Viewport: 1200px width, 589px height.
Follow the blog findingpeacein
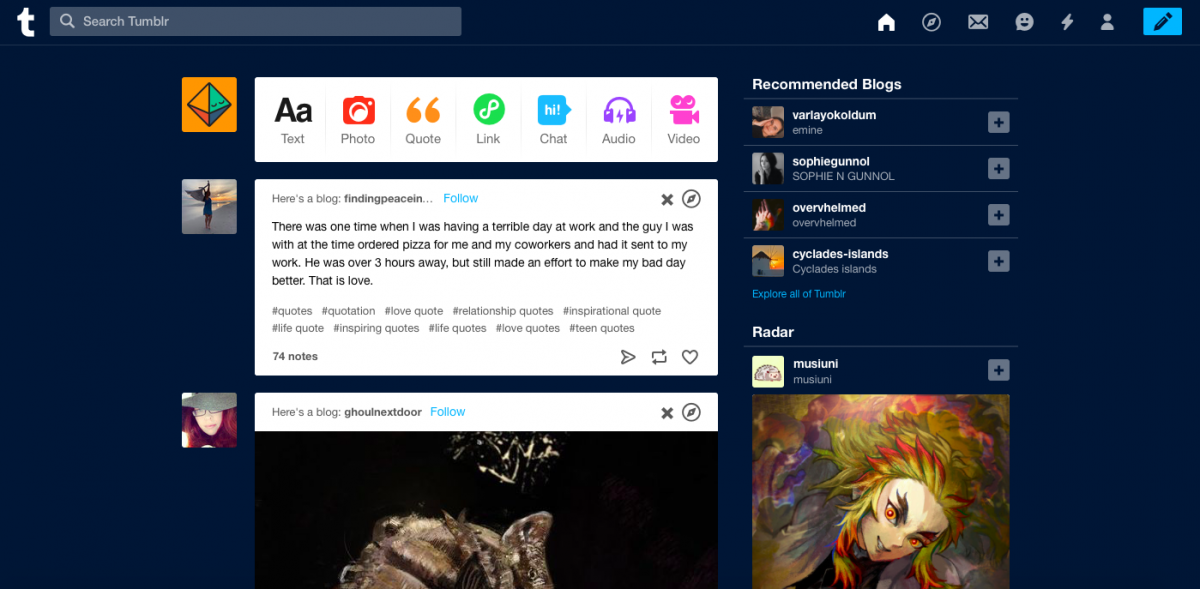460,198
